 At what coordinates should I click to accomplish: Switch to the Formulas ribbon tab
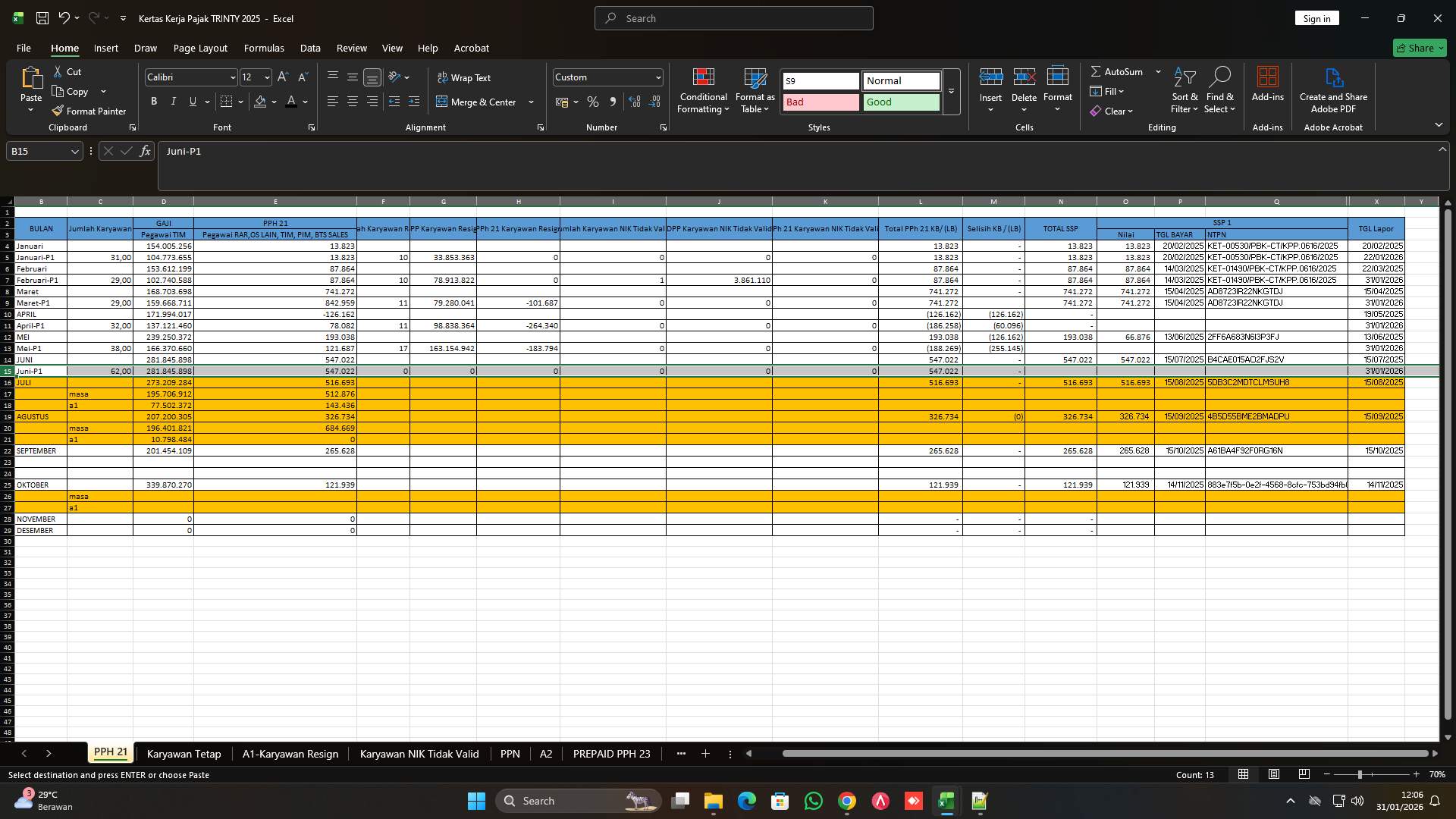264,48
